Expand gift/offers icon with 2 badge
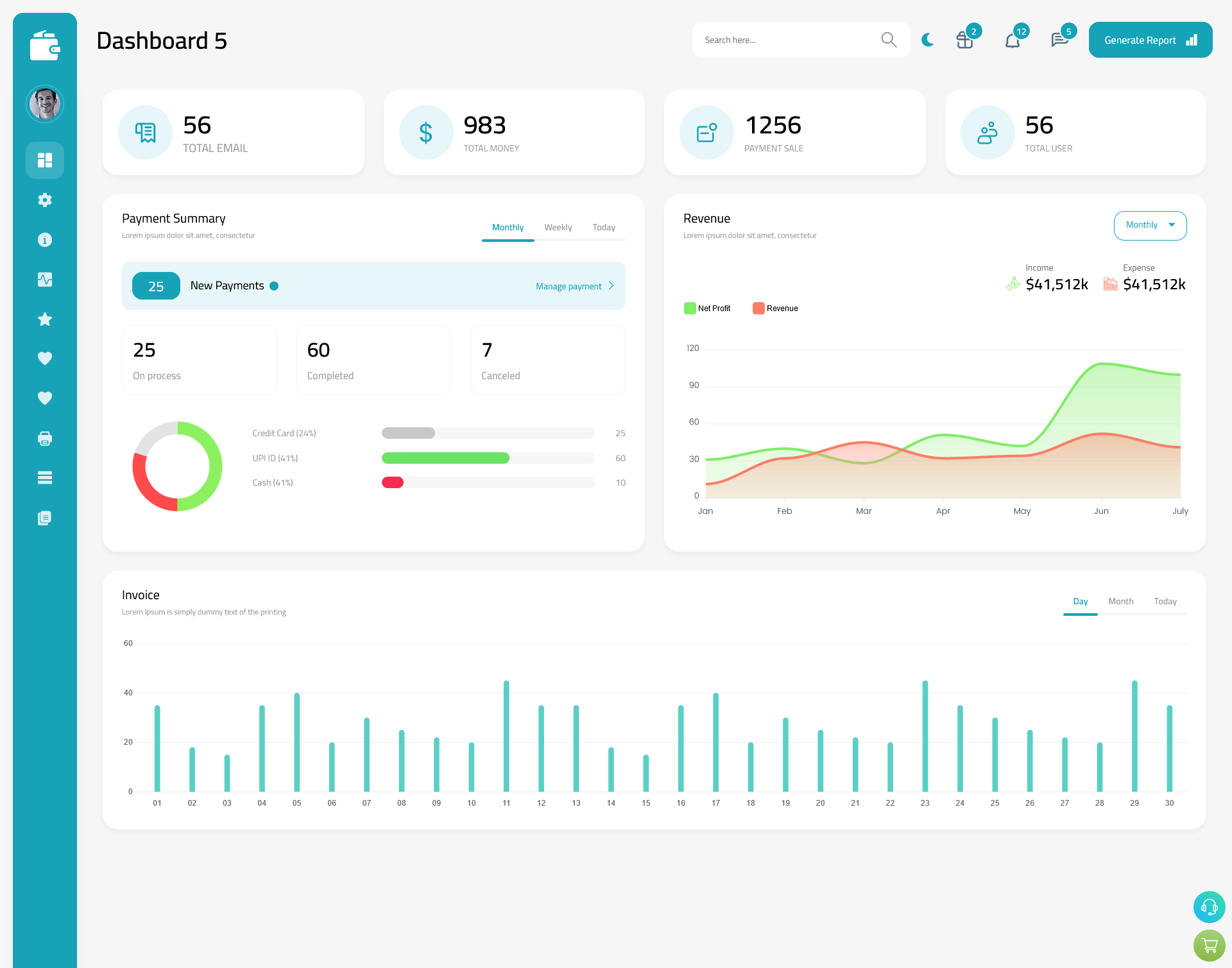This screenshot has height=968, width=1232. [963, 39]
